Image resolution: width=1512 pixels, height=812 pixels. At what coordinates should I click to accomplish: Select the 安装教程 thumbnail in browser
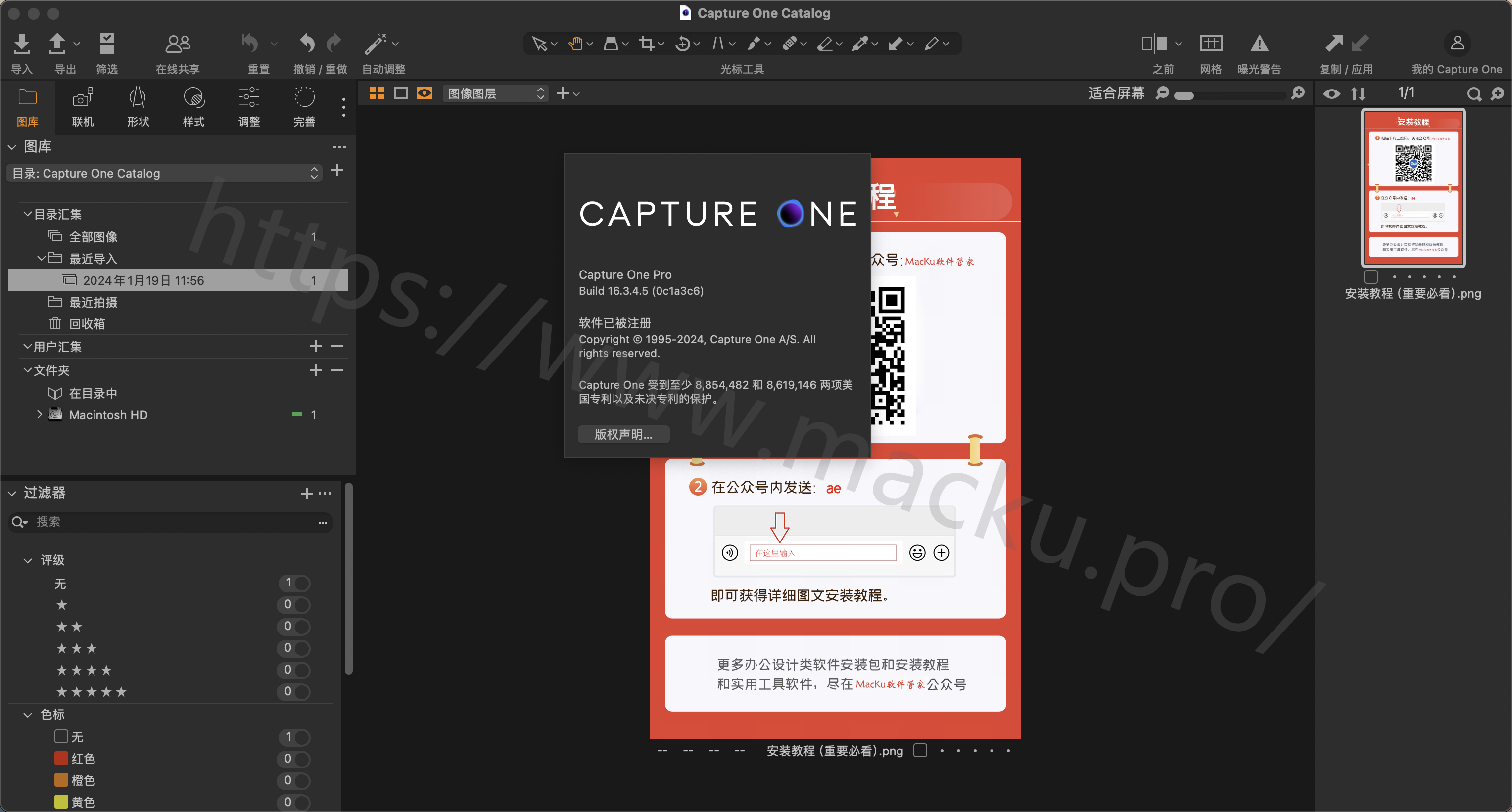click(1414, 188)
